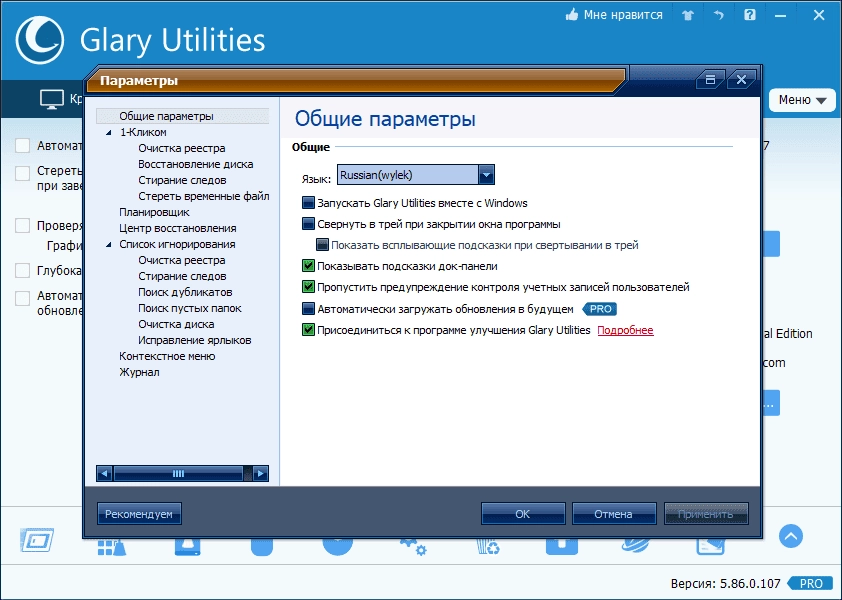
Task: Select Восстановление диска under 1-Кликом
Action: click(x=195, y=164)
